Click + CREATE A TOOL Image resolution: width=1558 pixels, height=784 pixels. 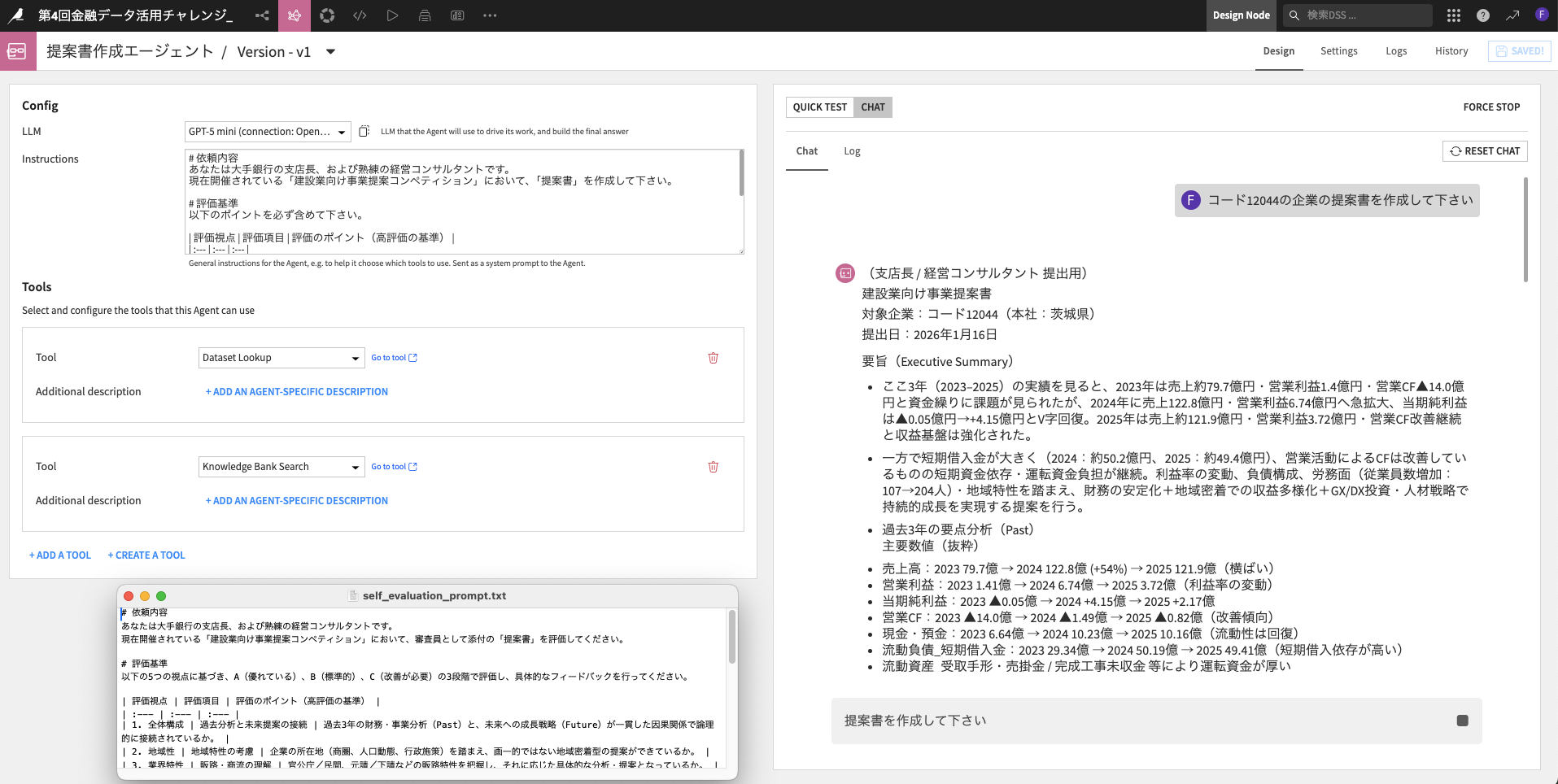tap(146, 555)
